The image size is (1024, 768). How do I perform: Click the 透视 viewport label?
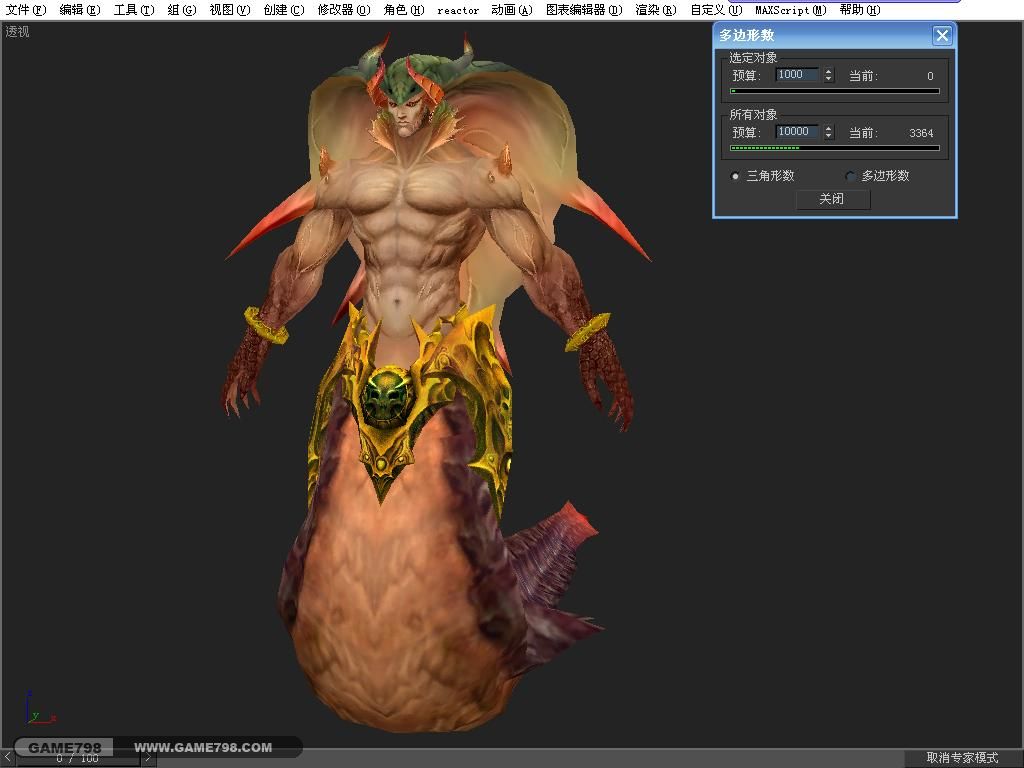[x=18, y=31]
